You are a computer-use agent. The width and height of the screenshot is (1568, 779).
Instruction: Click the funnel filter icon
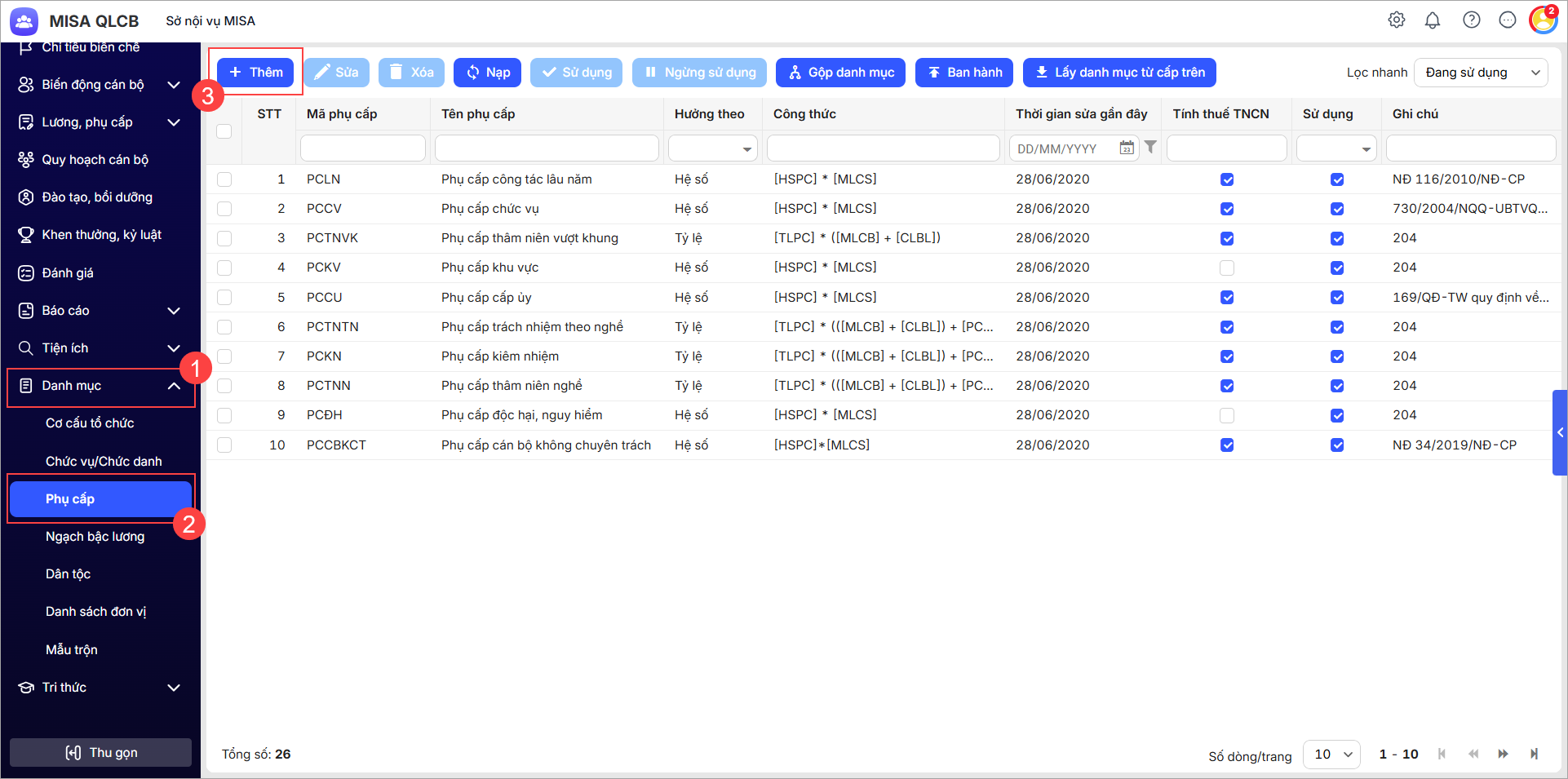tap(1150, 148)
